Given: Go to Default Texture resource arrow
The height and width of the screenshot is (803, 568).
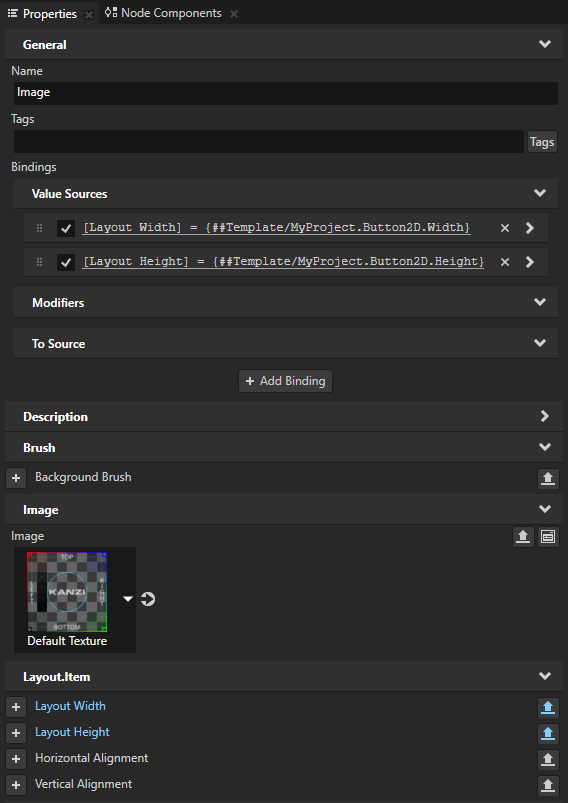Looking at the screenshot, I should click(x=148, y=599).
